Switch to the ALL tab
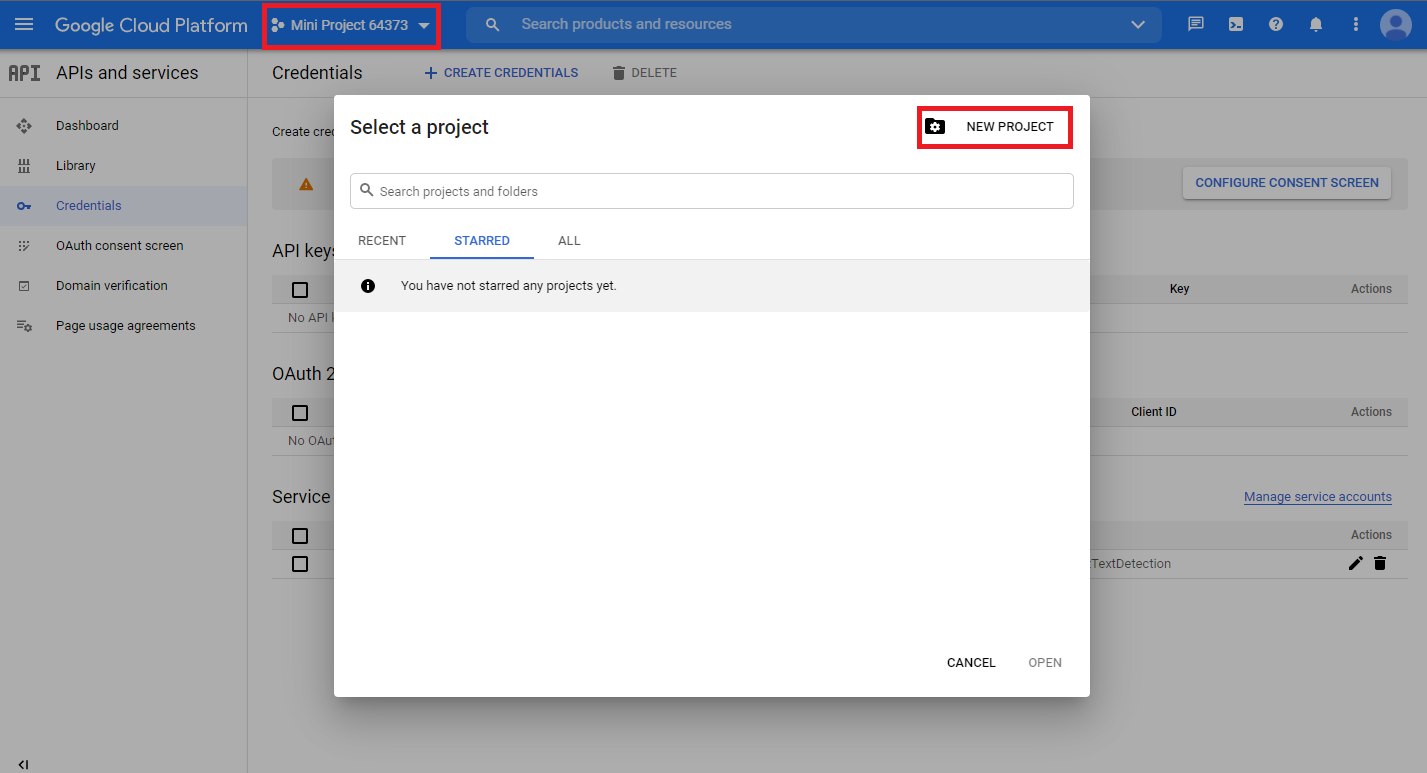 pos(569,241)
